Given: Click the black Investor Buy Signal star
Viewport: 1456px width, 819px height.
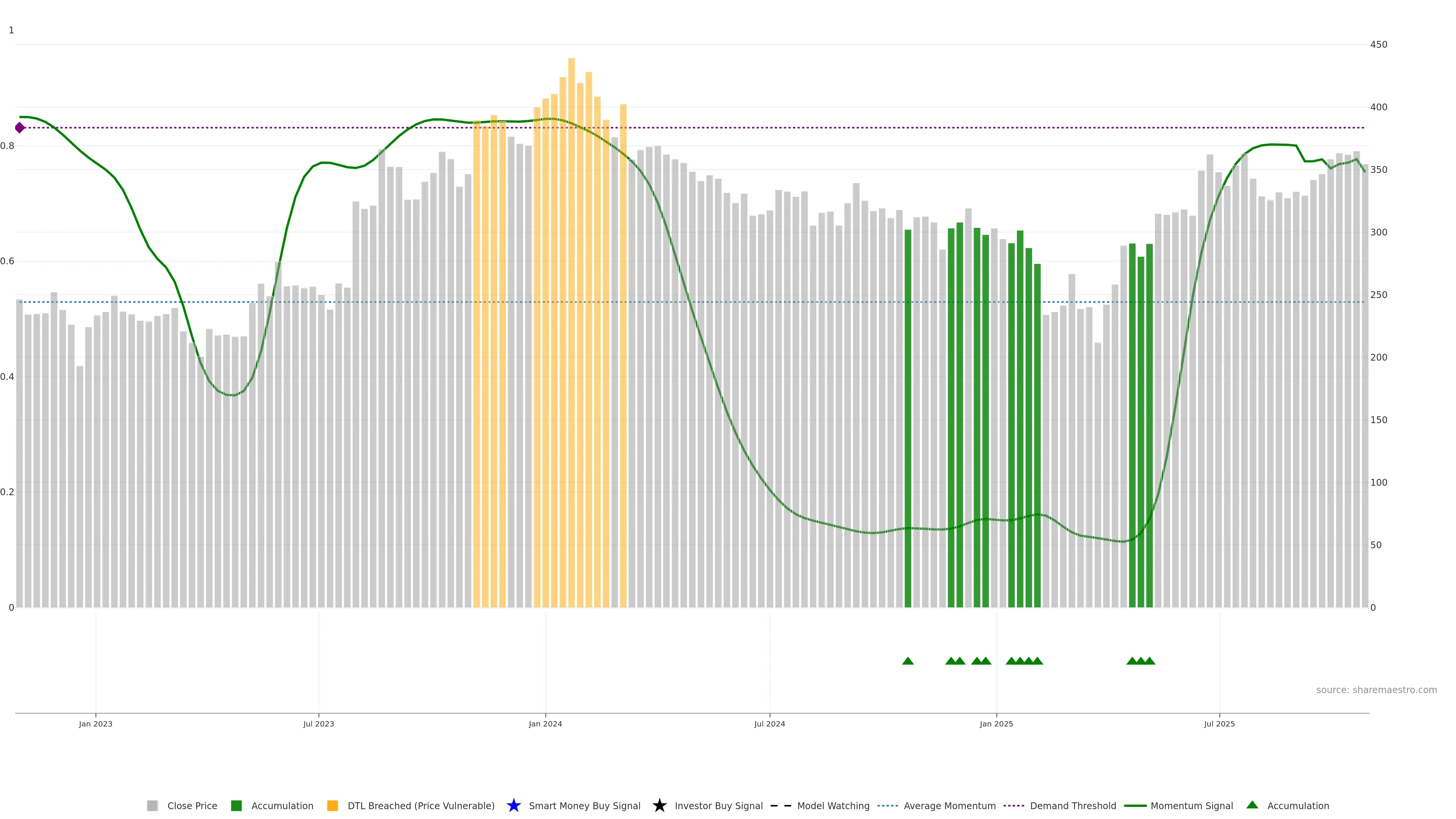Looking at the screenshot, I should (x=659, y=805).
